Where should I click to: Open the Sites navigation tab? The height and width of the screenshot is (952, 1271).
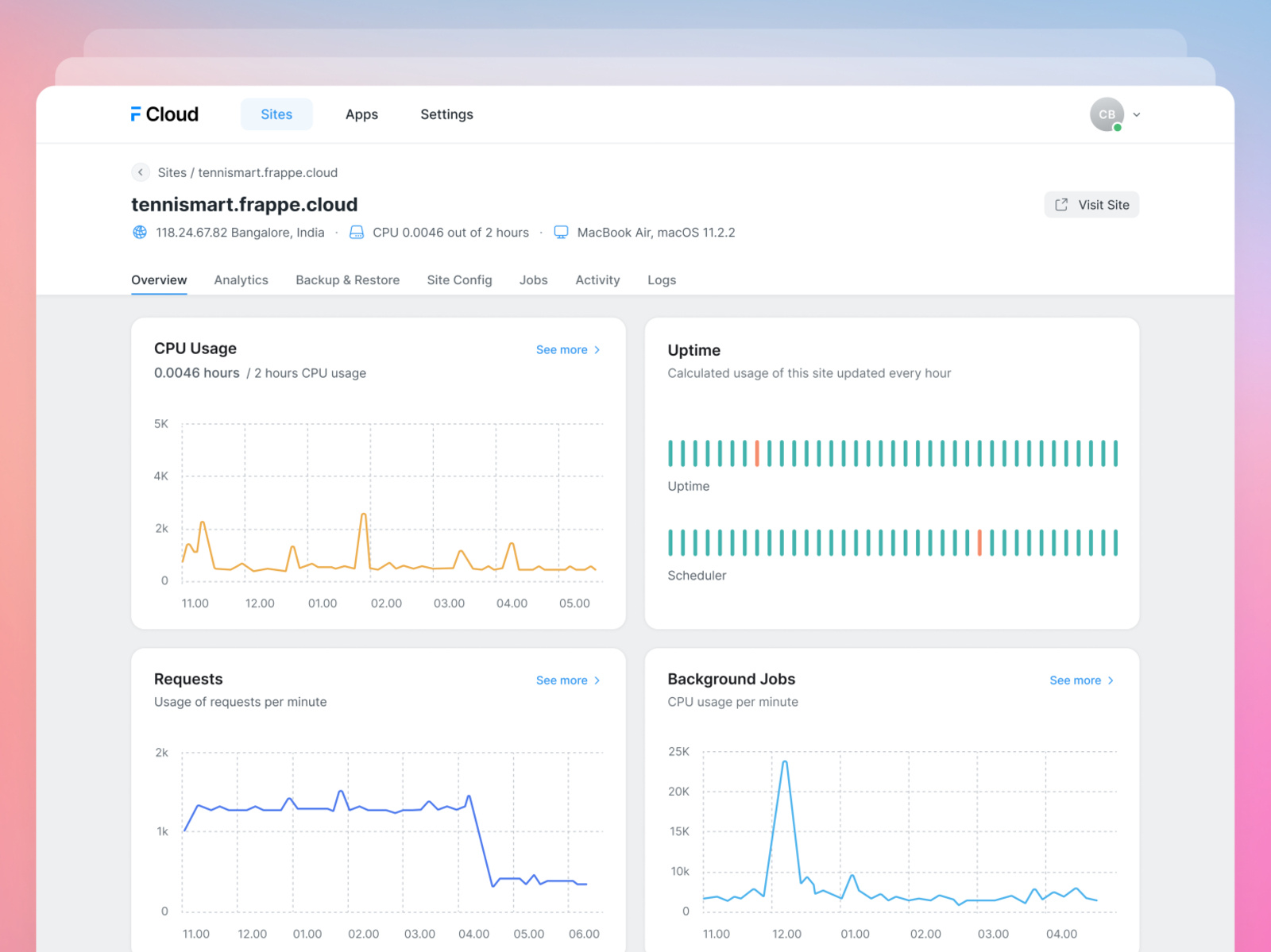click(276, 114)
